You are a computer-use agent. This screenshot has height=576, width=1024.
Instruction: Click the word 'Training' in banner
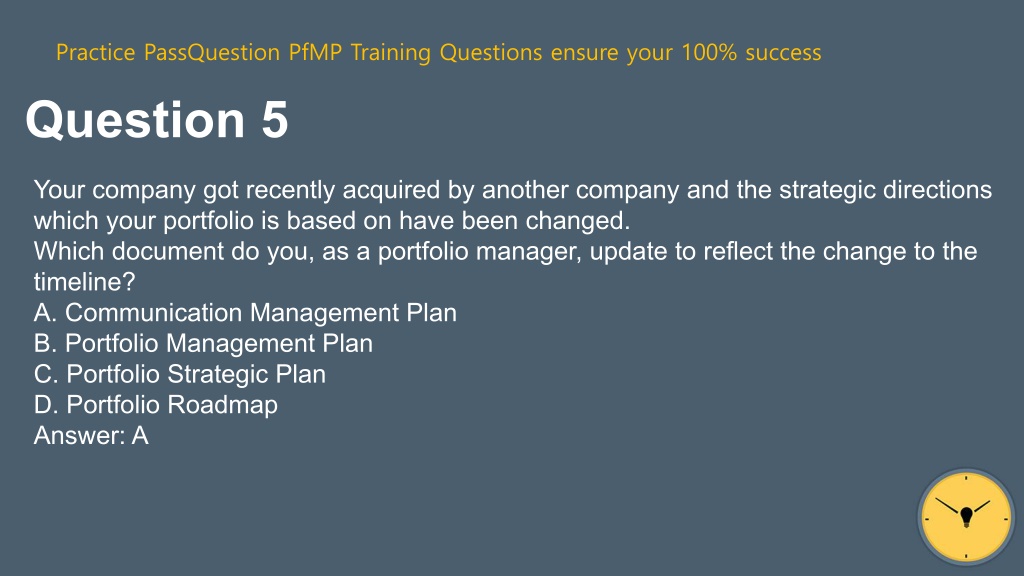pyautogui.click(x=391, y=53)
